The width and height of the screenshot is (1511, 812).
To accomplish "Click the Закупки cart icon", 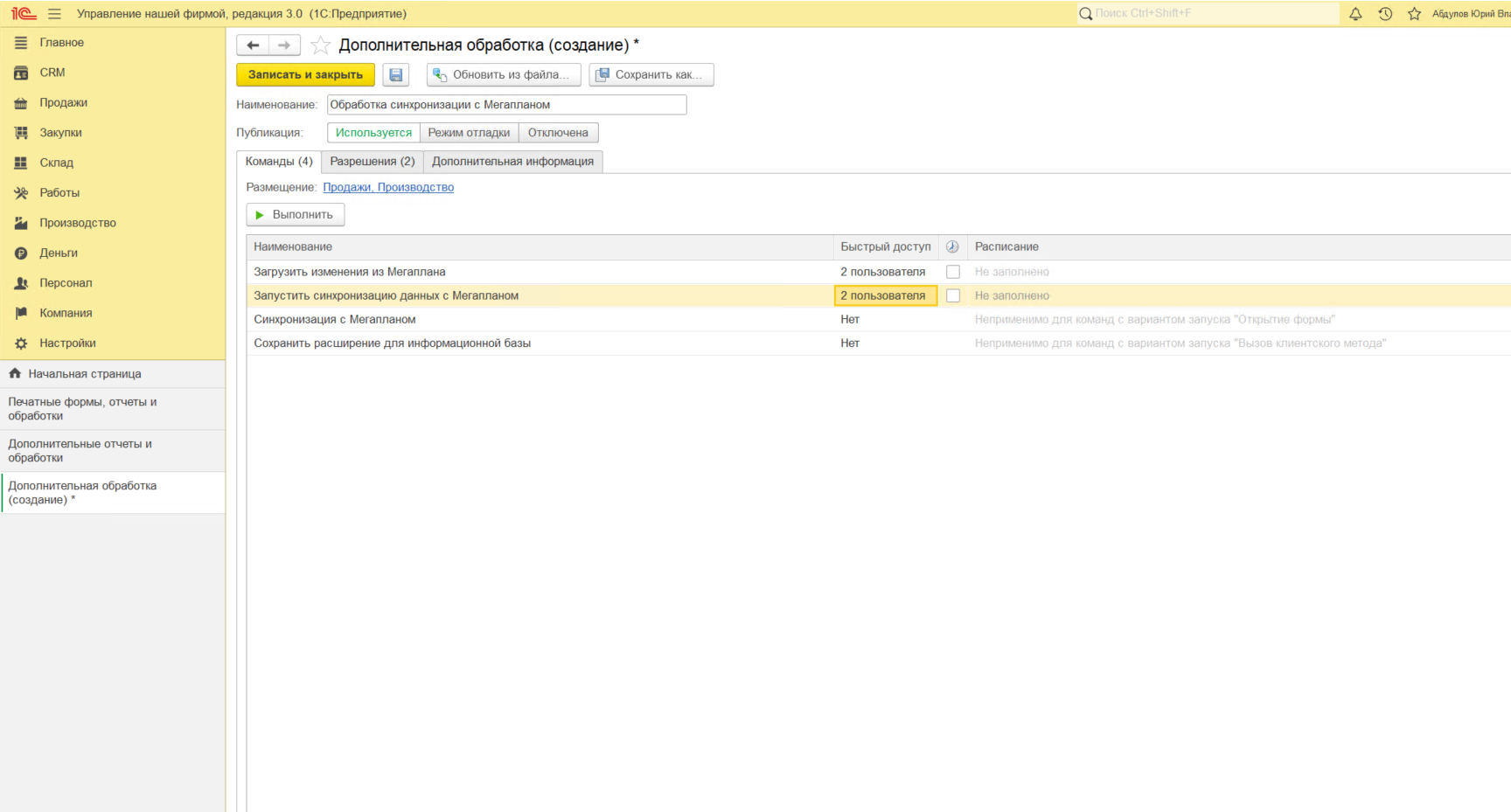I will [21, 133].
